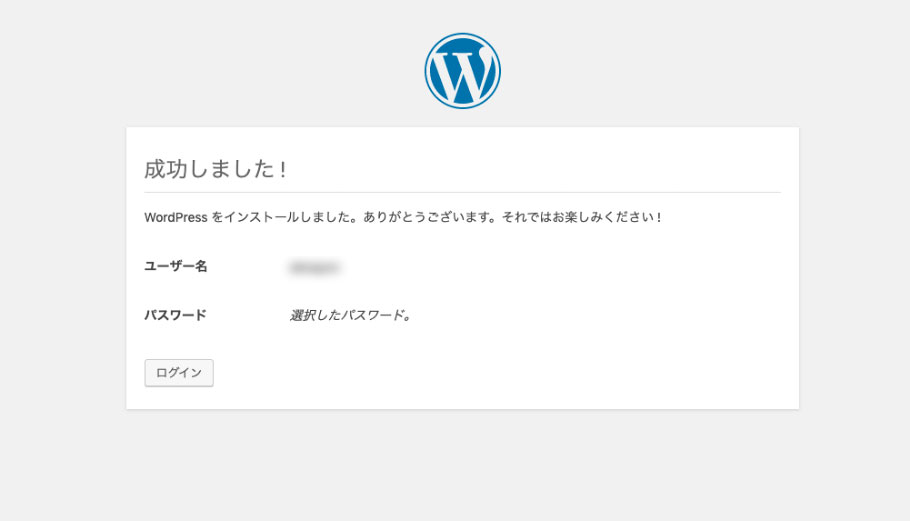Viewport: 910px width, 521px height.
Task: Click exclamation mark ending the 成功しました heading
Action: (283, 169)
